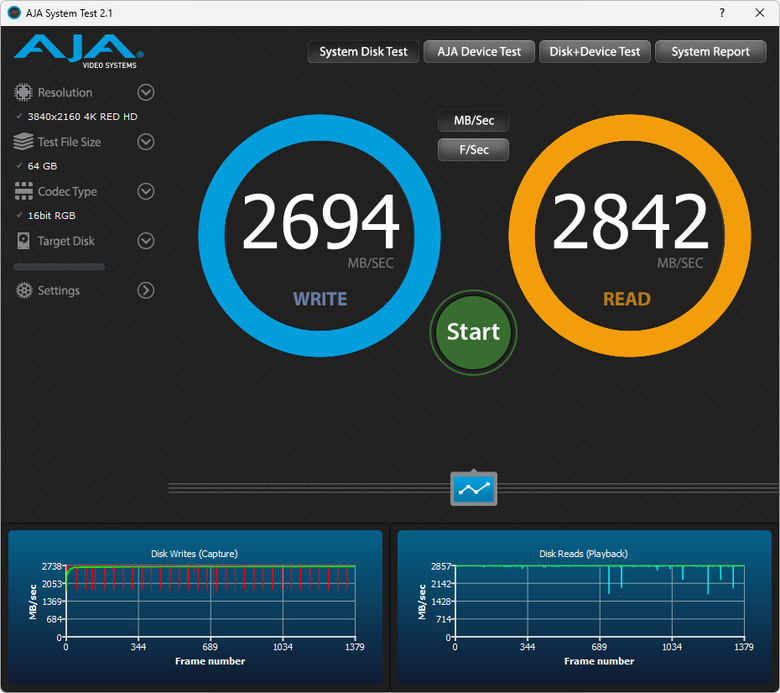Click the Resolution chip icon

(x=23, y=93)
